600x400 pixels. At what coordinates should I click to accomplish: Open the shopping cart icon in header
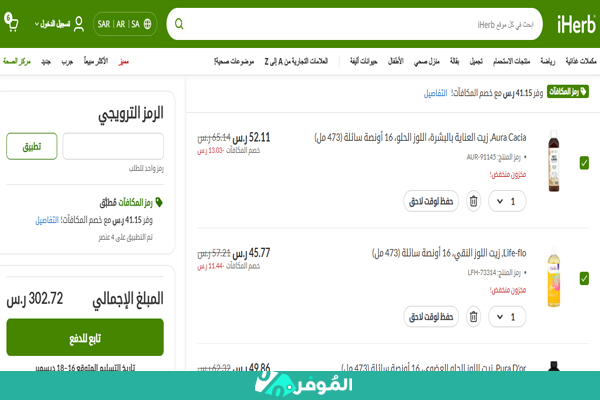click(x=11, y=23)
